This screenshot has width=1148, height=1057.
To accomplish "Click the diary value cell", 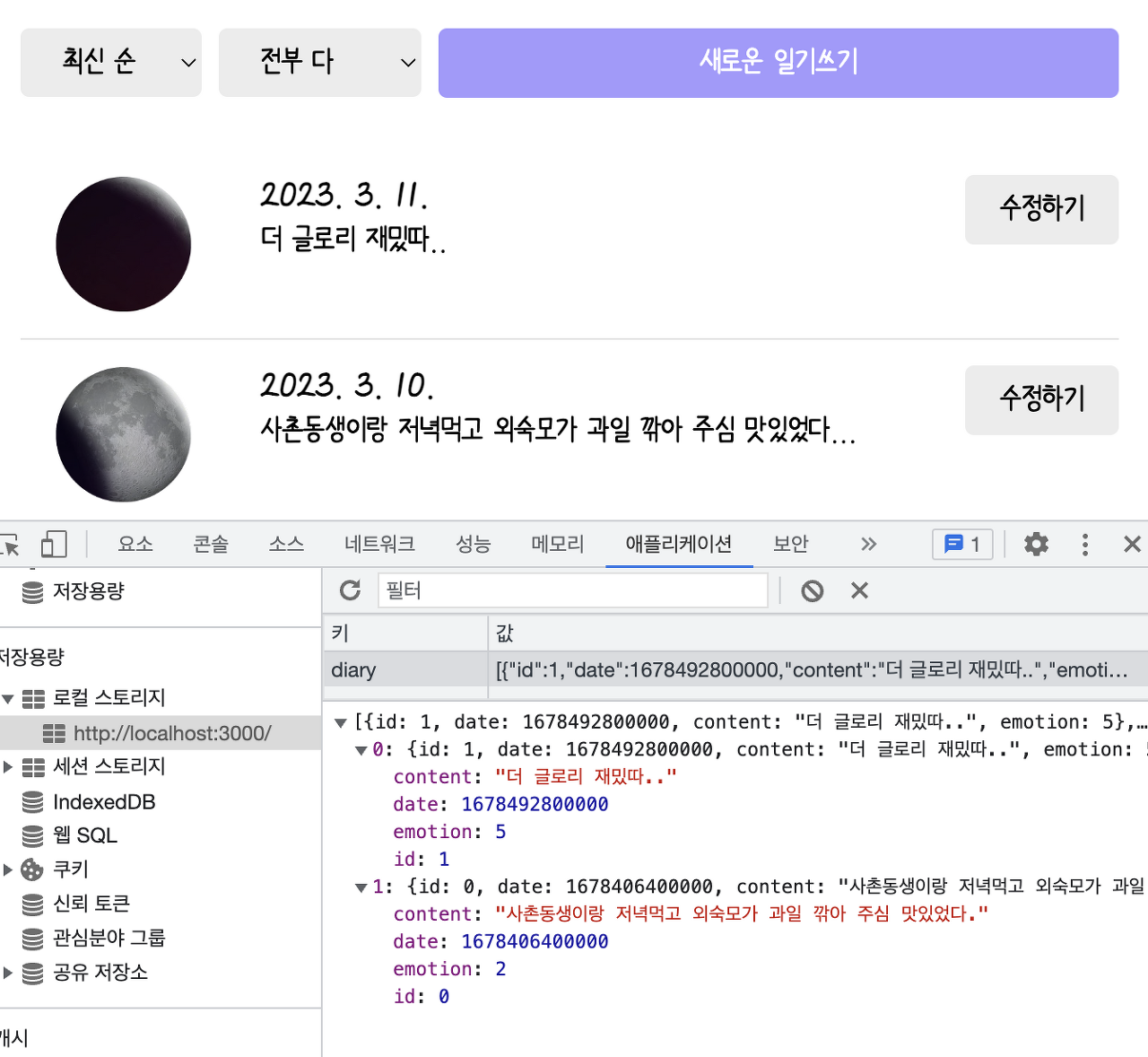I will (x=818, y=670).
